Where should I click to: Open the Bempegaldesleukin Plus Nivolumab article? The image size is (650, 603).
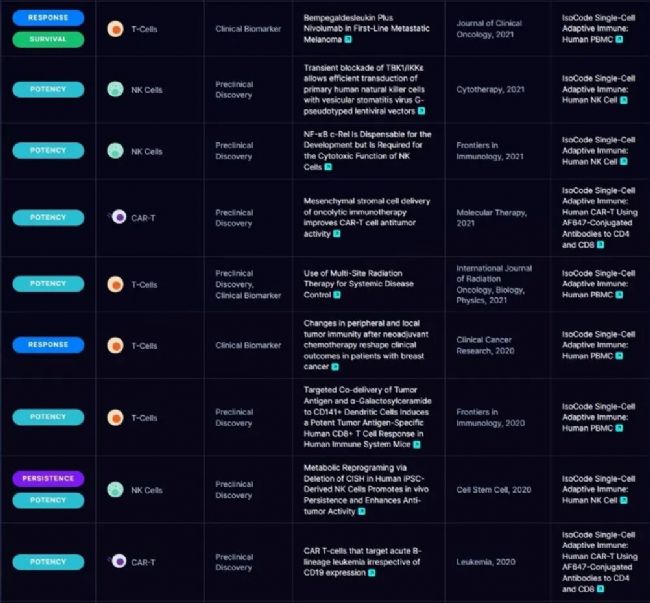coord(366,28)
